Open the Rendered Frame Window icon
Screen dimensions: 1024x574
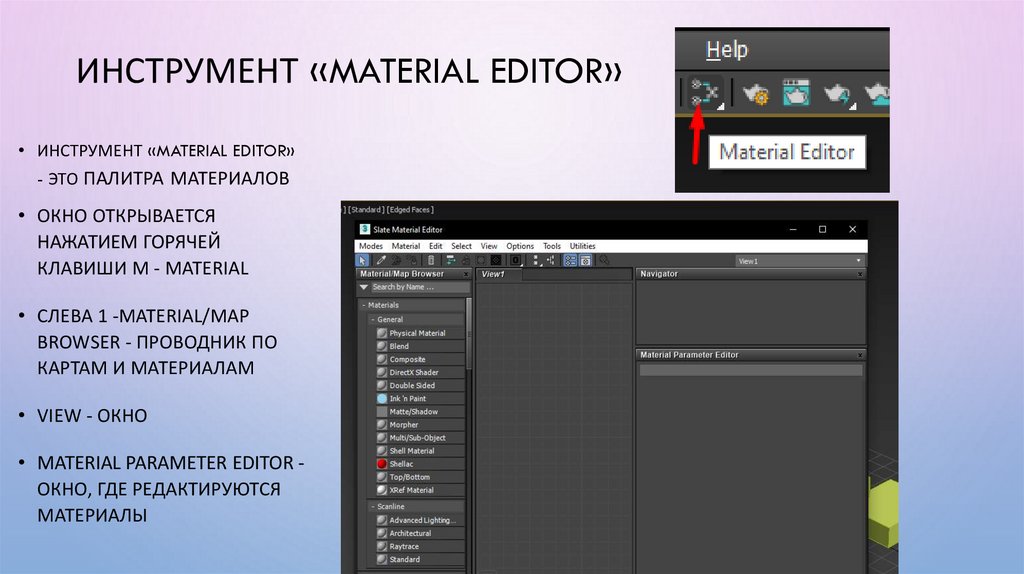click(795, 93)
